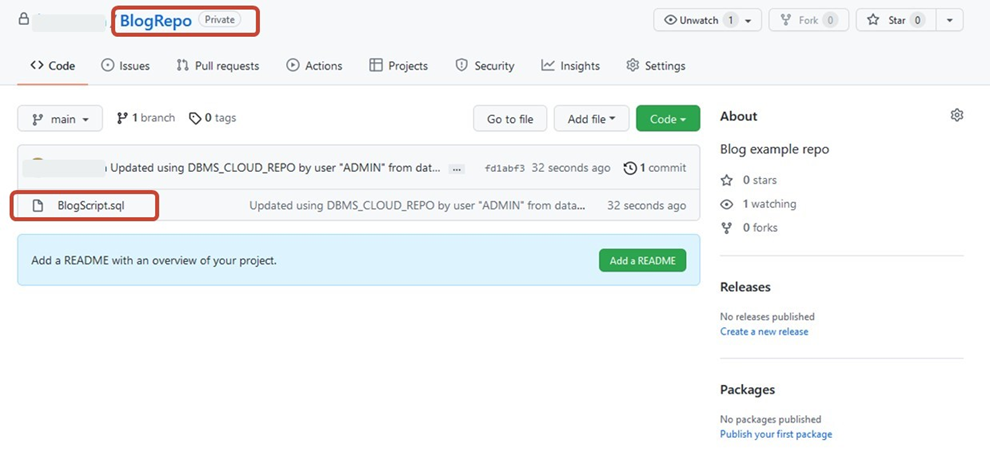Open commit hash fd1abf3
This screenshot has height=472, width=990.
coord(504,168)
